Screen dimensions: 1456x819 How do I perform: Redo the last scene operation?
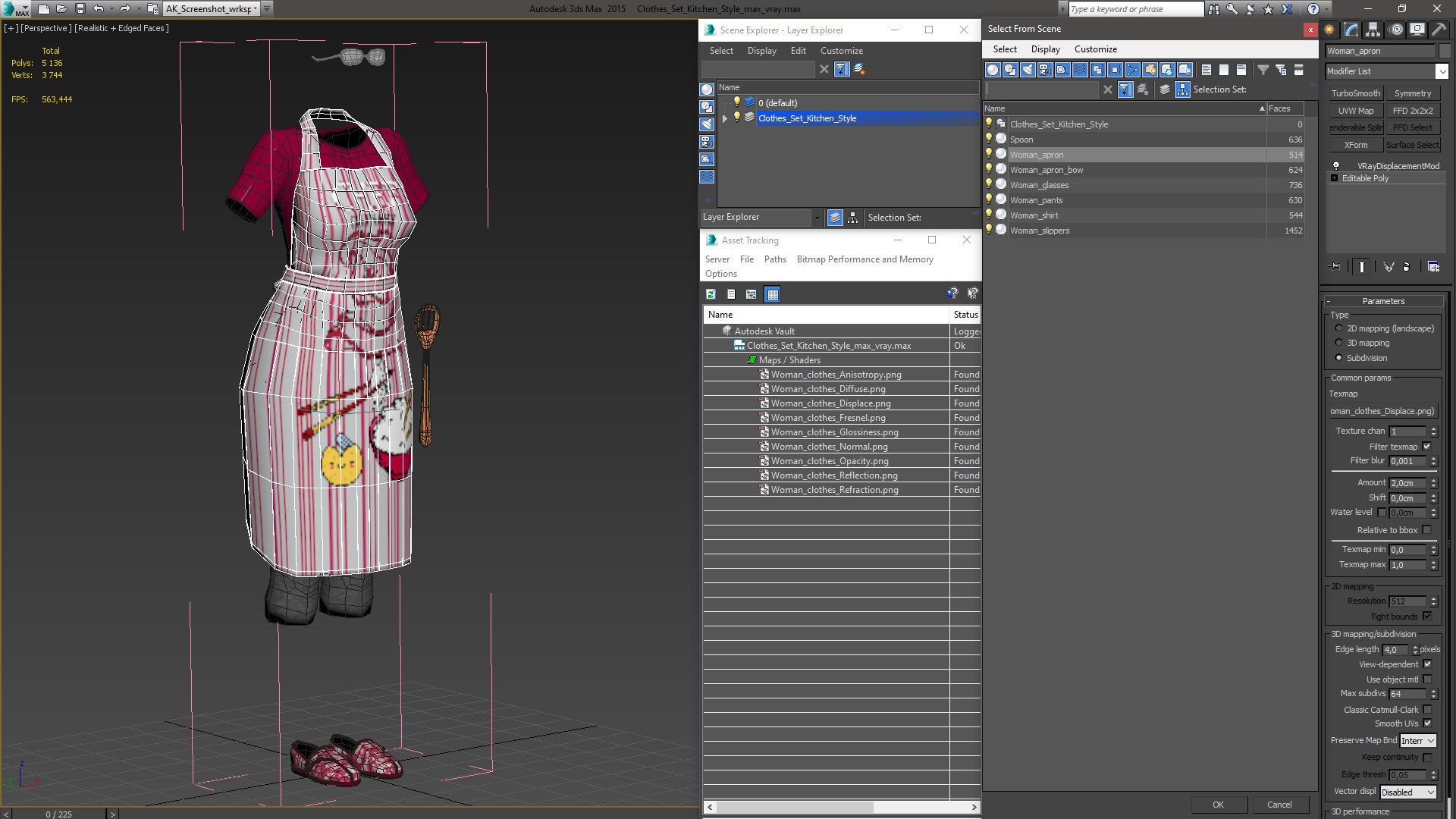click(125, 9)
